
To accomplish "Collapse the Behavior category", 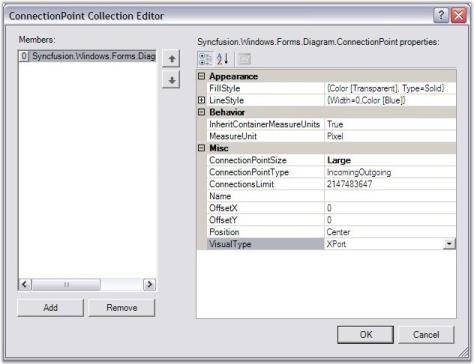I will pyautogui.click(x=201, y=112).
